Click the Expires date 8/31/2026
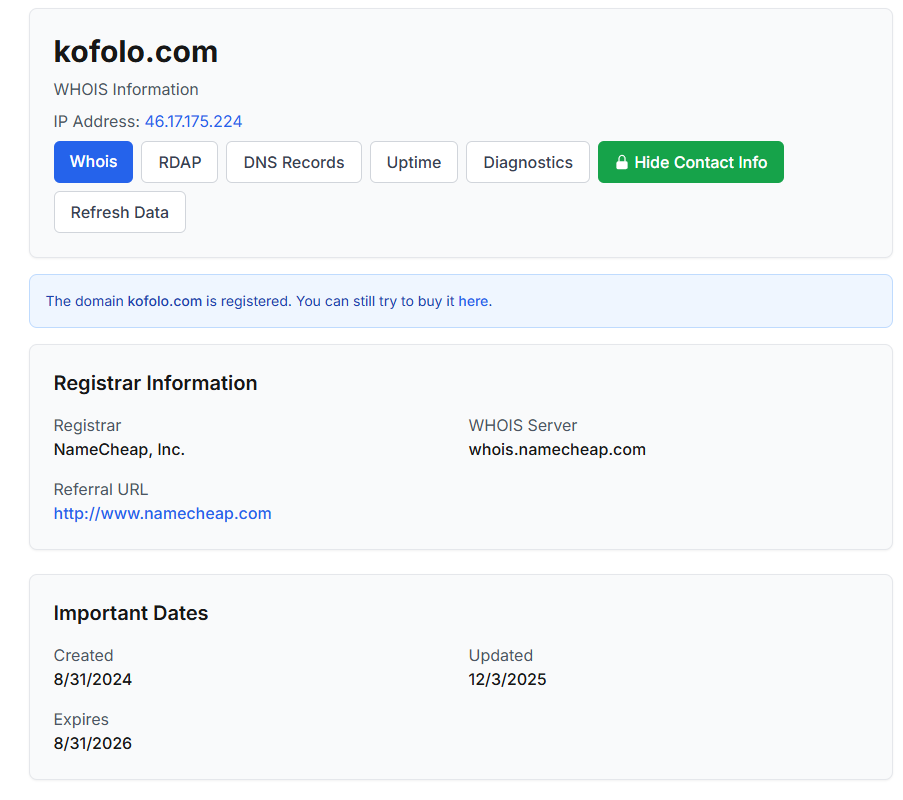The image size is (903, 800). [x=92, y=743]
